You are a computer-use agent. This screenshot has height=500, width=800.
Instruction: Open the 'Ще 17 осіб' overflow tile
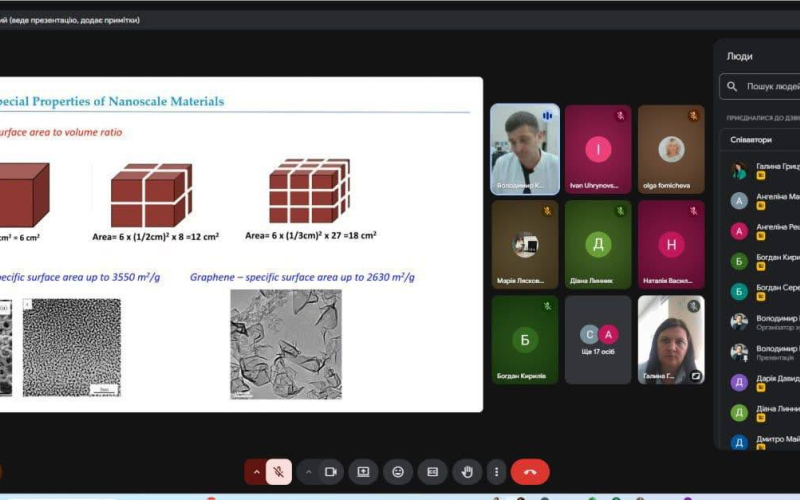pyautogui.click(x=598, y=340)
